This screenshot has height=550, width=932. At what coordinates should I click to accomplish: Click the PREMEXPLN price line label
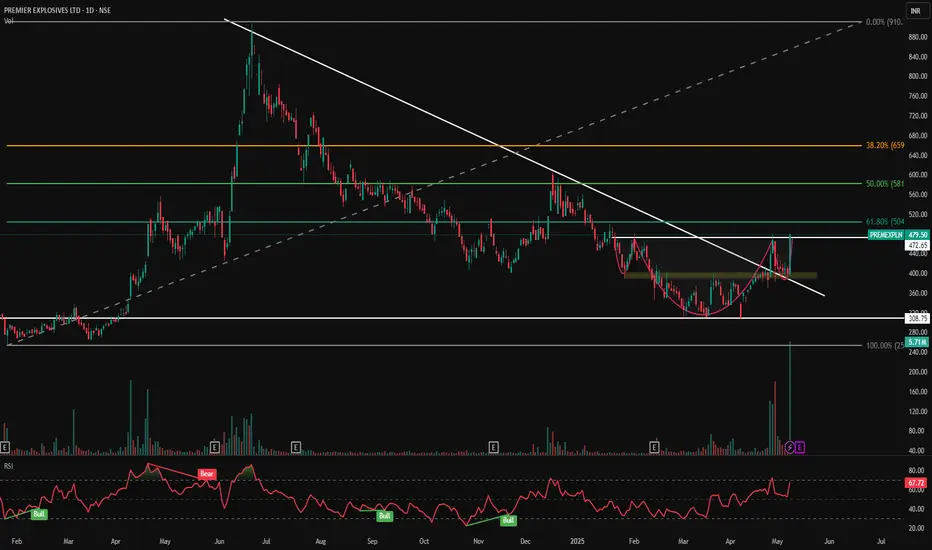pos(886,235)
